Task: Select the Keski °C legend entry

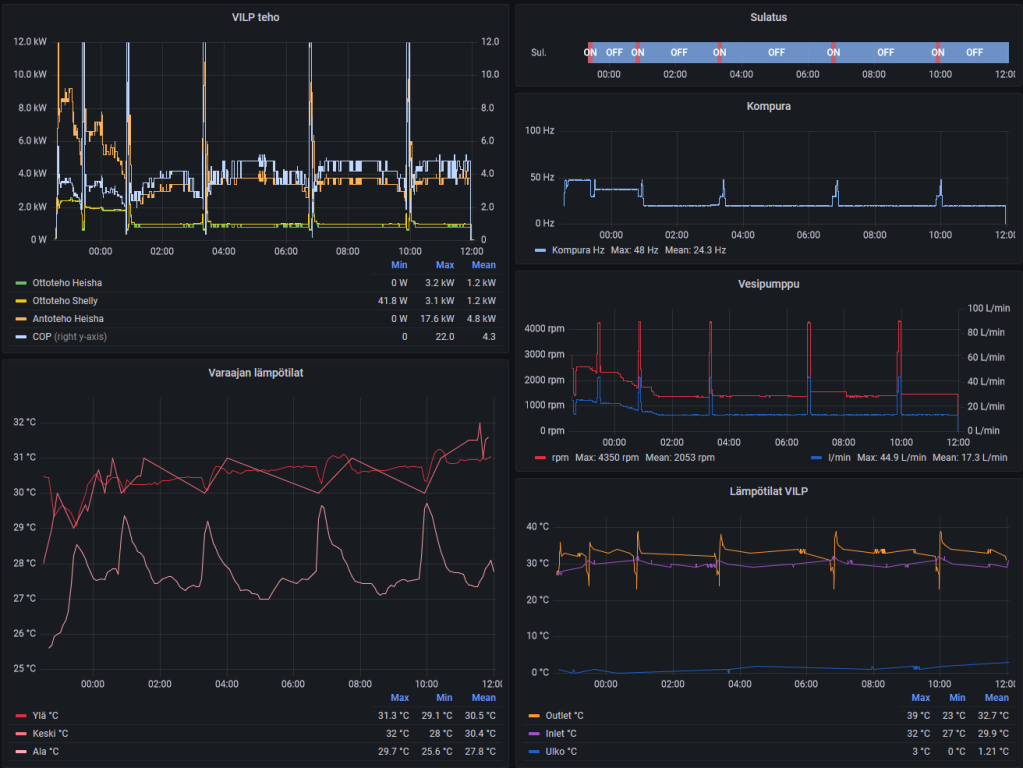Action: click(x=52, y=734)
